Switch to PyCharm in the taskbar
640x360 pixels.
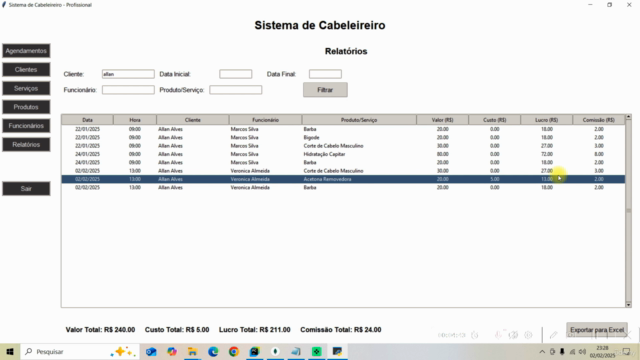[x=255, y=351]
